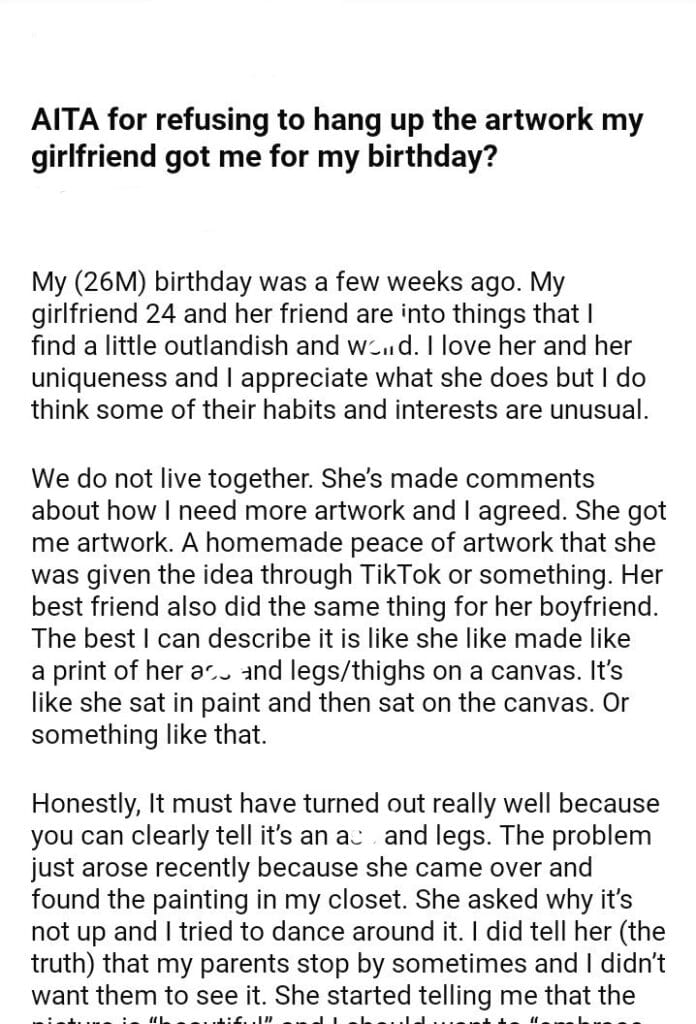The width and height of the screenshot is (696, 1024).
Task: Open the AITA artwork post title
Action: 337,140
